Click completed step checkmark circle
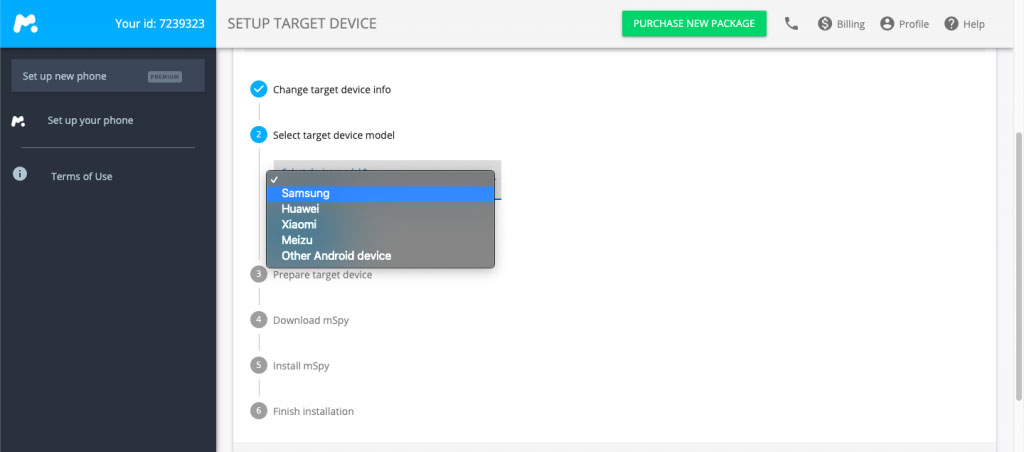 [259, 89]
